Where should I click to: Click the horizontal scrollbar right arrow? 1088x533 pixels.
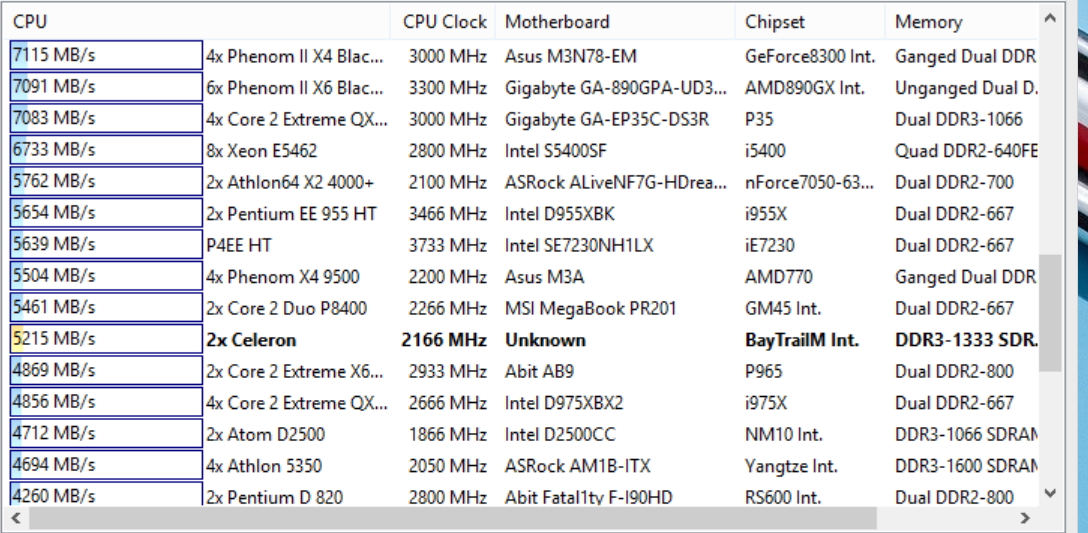click(x=1025, y=518)
